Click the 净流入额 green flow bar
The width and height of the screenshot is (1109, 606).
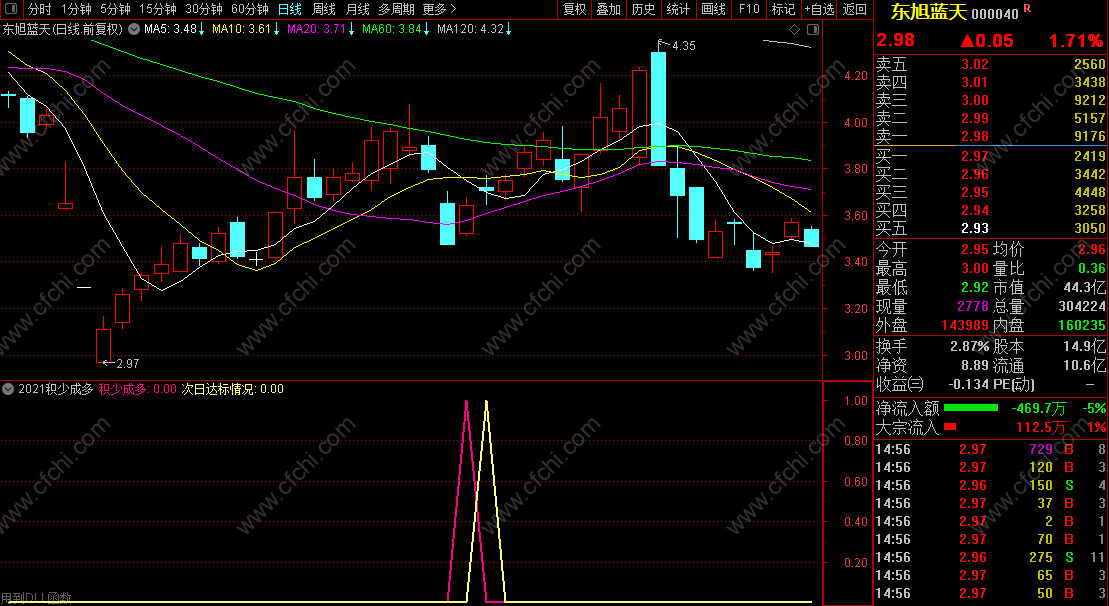coord(970,408)
